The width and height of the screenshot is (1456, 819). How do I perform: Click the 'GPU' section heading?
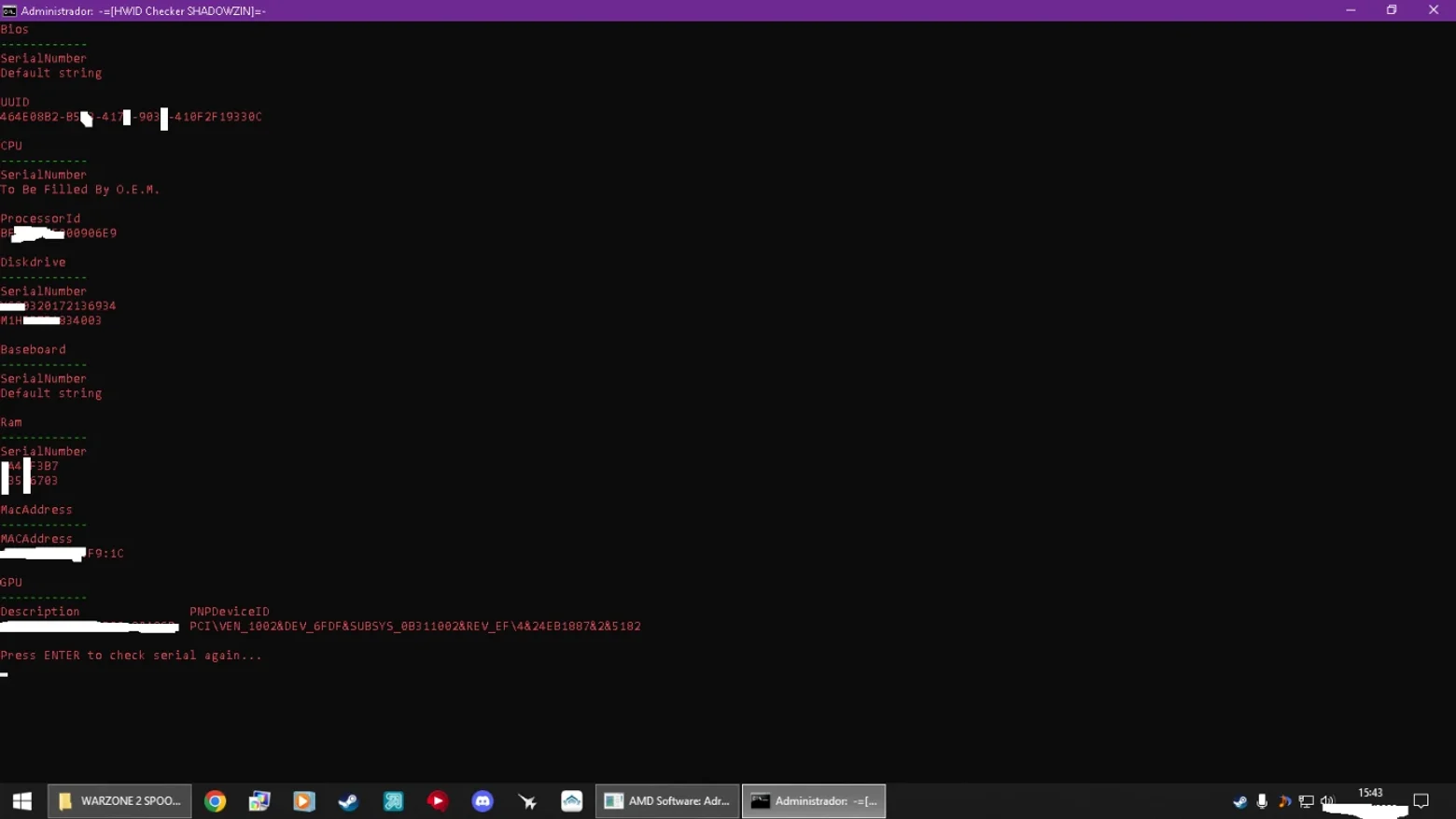coord(11,583)
